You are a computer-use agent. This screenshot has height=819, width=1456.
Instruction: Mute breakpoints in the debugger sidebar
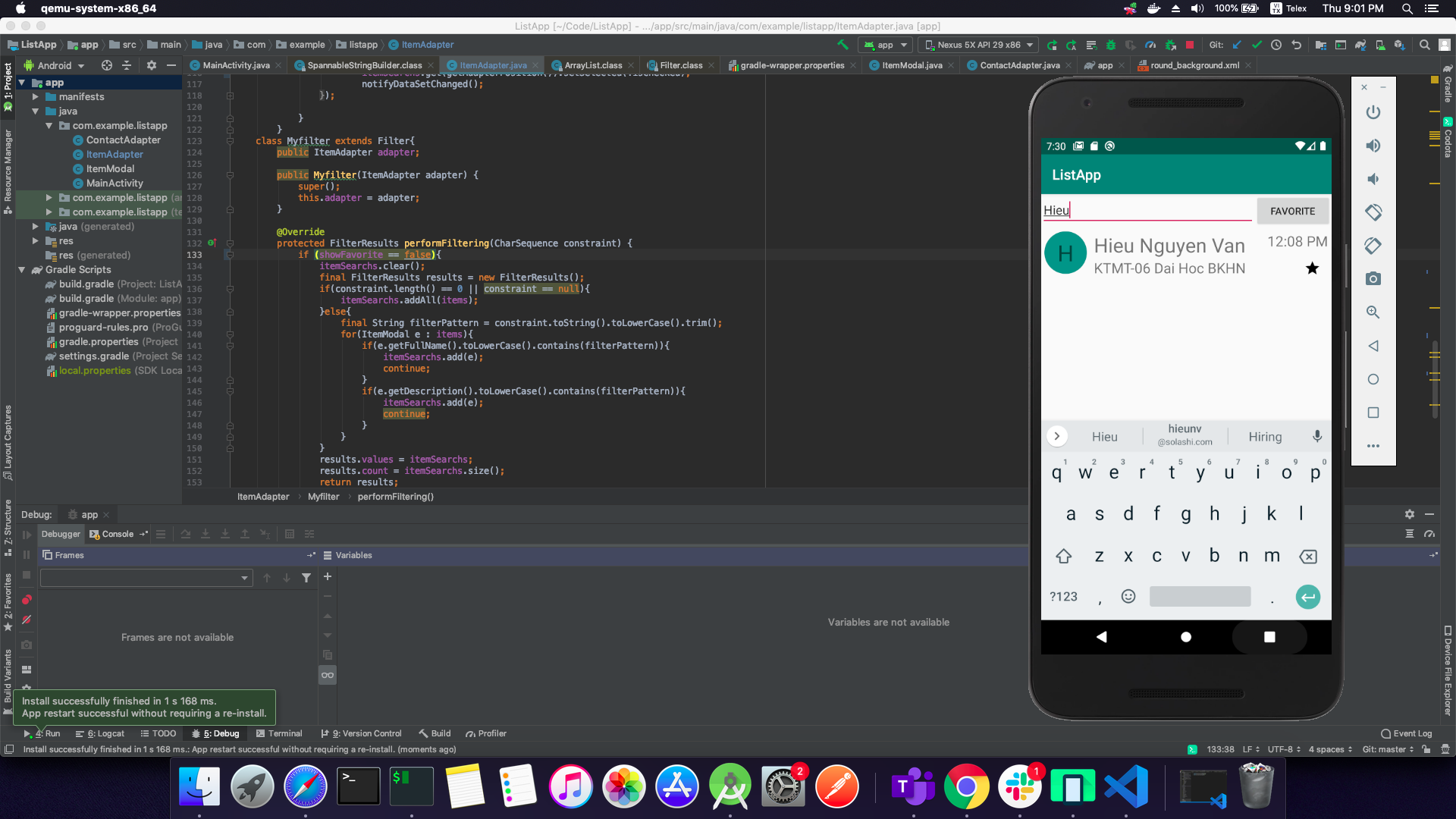pos(27,620)
